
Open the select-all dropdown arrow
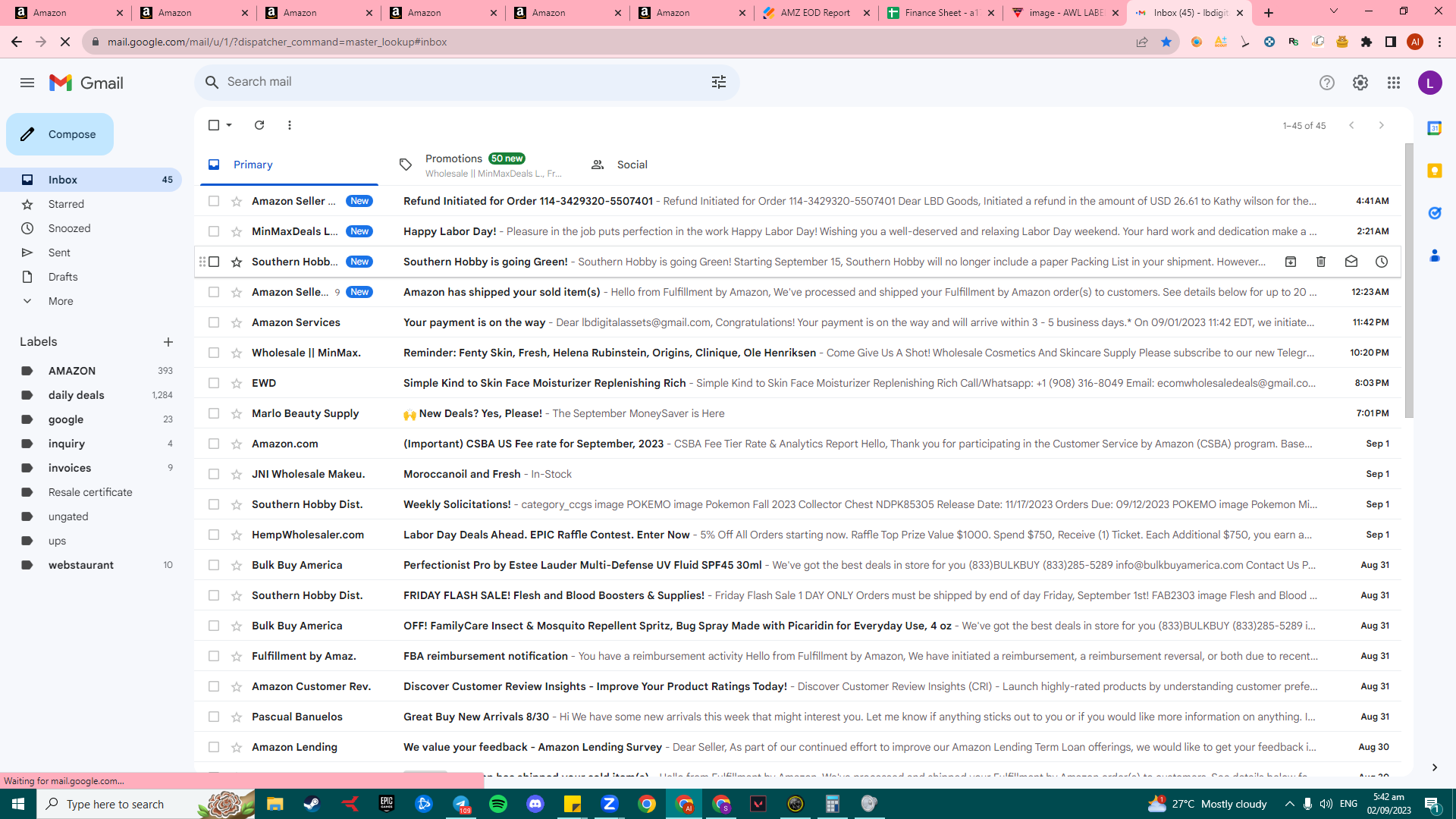coord(229,125)
